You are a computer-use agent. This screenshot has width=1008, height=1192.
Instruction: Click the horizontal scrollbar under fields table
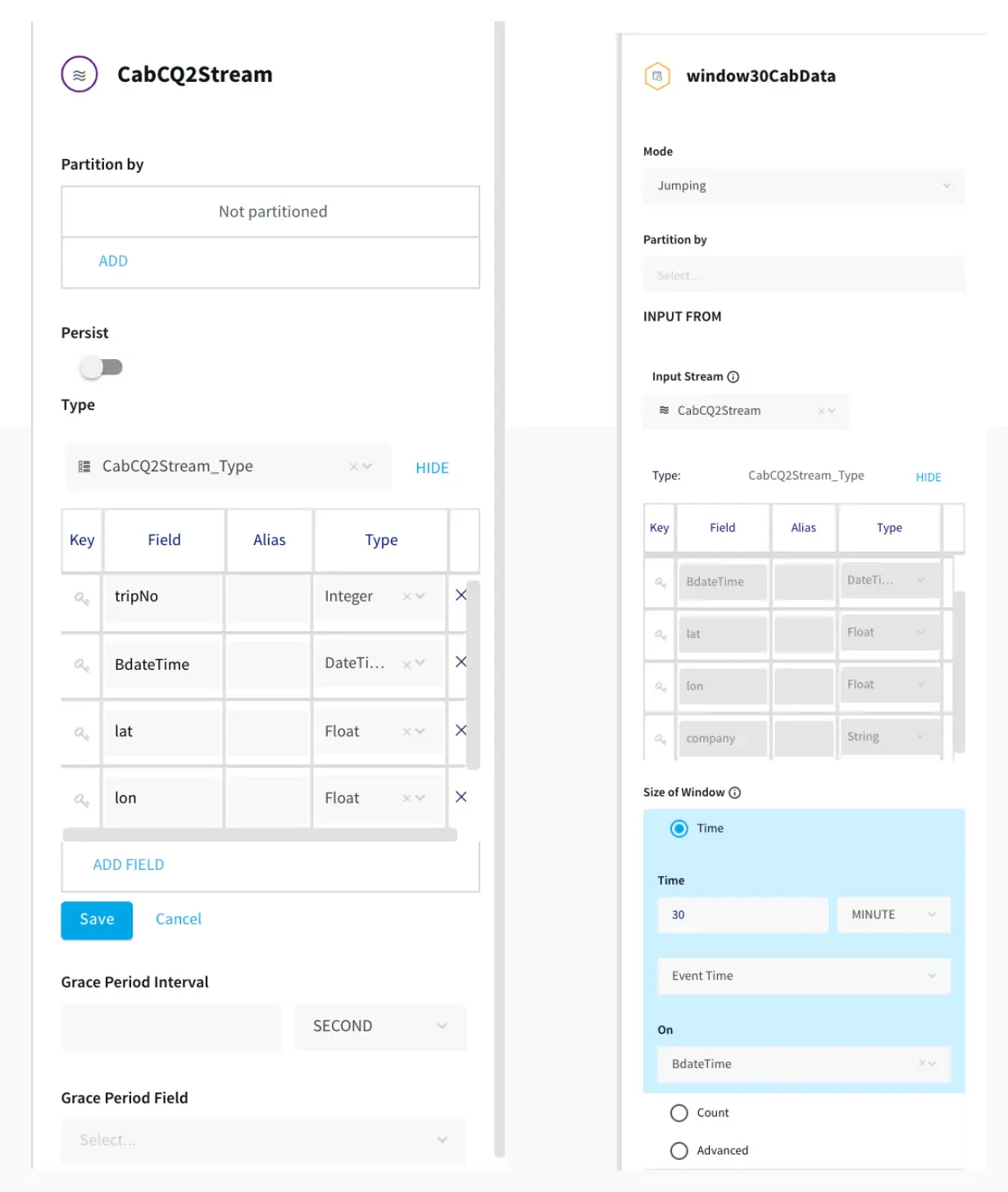tap(260, 835)
